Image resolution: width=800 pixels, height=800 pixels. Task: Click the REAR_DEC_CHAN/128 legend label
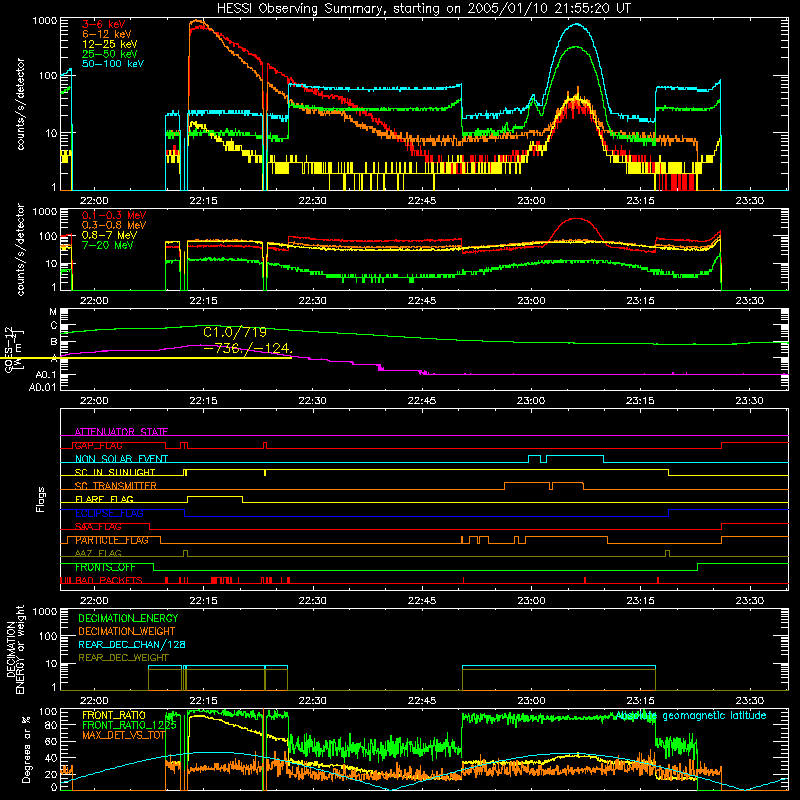[132, 644]
